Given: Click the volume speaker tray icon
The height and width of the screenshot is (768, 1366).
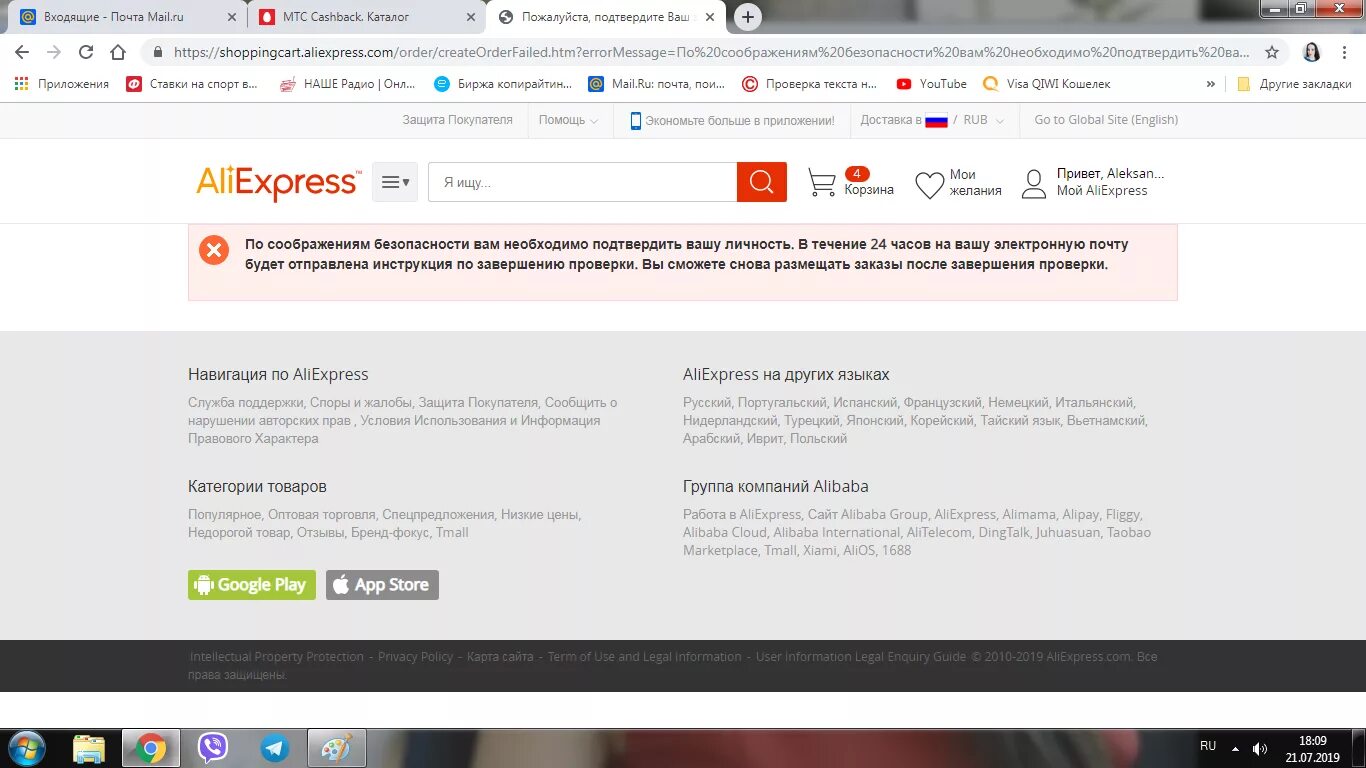Looking at the screenshot, I should point(1260,748).
